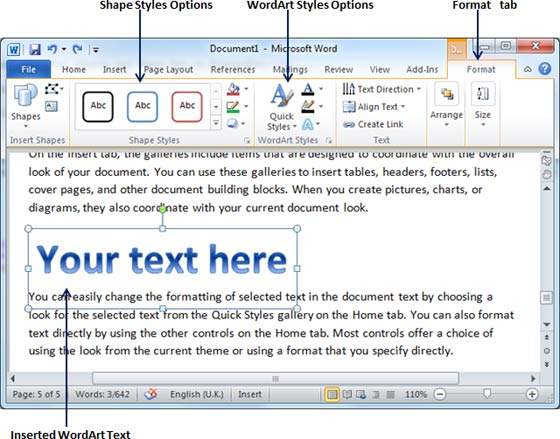Click the Draw Text Box icon
560x439 pixels.
click(51, 106)
